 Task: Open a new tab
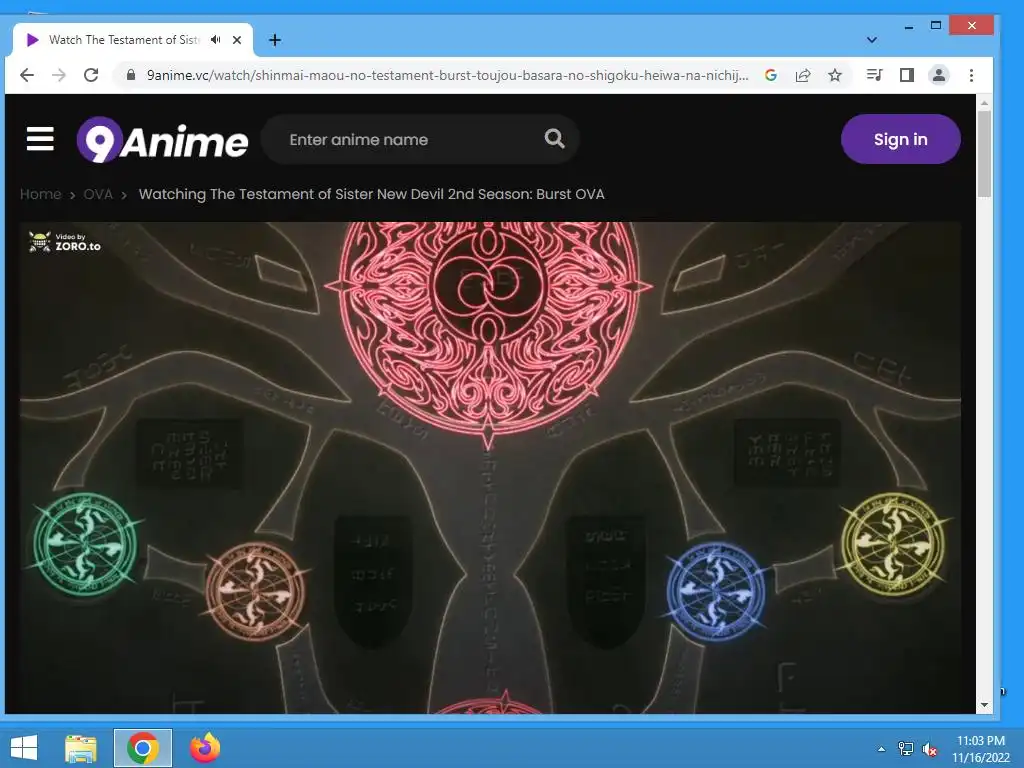coord(275,40)
